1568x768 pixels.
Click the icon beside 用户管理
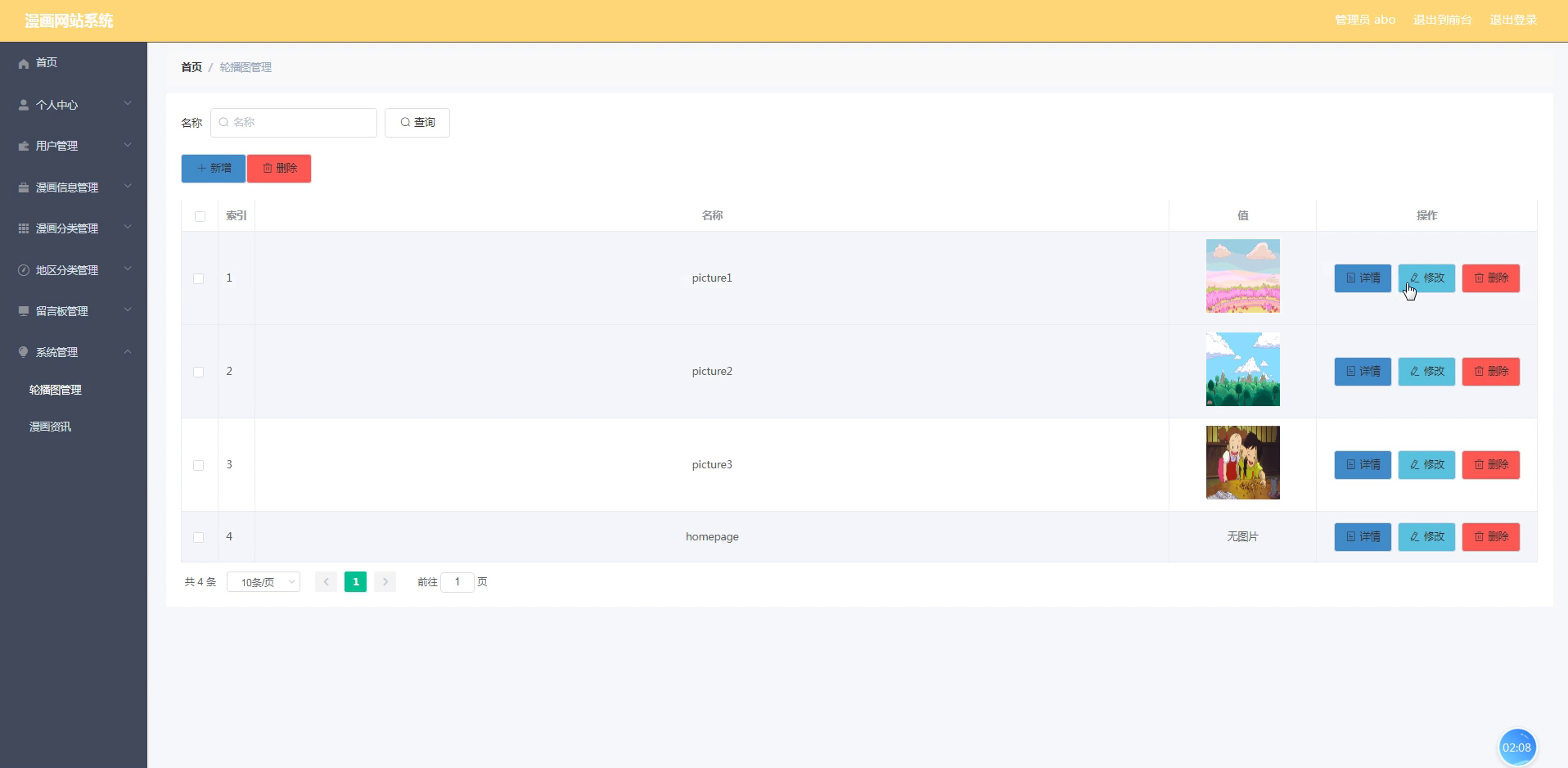click(24, 146)
